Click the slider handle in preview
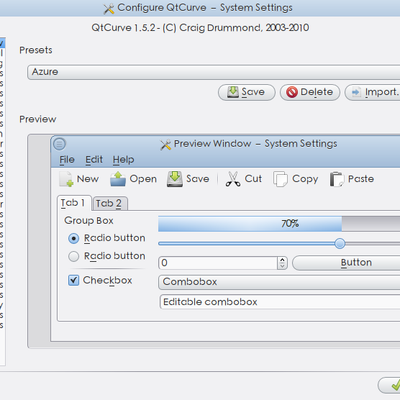Screen dimensions: 400x400 [340, 244]
